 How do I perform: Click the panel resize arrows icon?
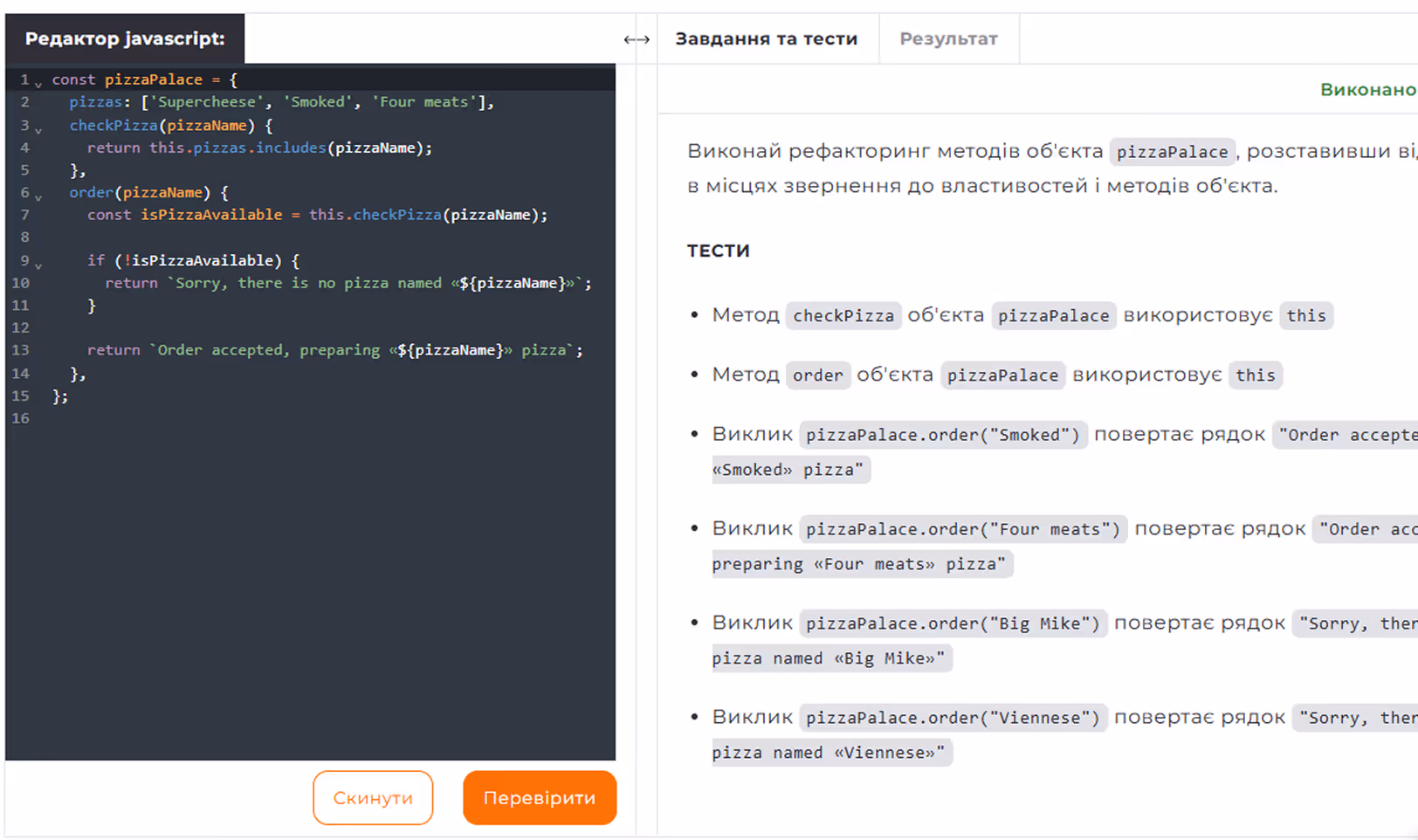[x=637, y=39]
